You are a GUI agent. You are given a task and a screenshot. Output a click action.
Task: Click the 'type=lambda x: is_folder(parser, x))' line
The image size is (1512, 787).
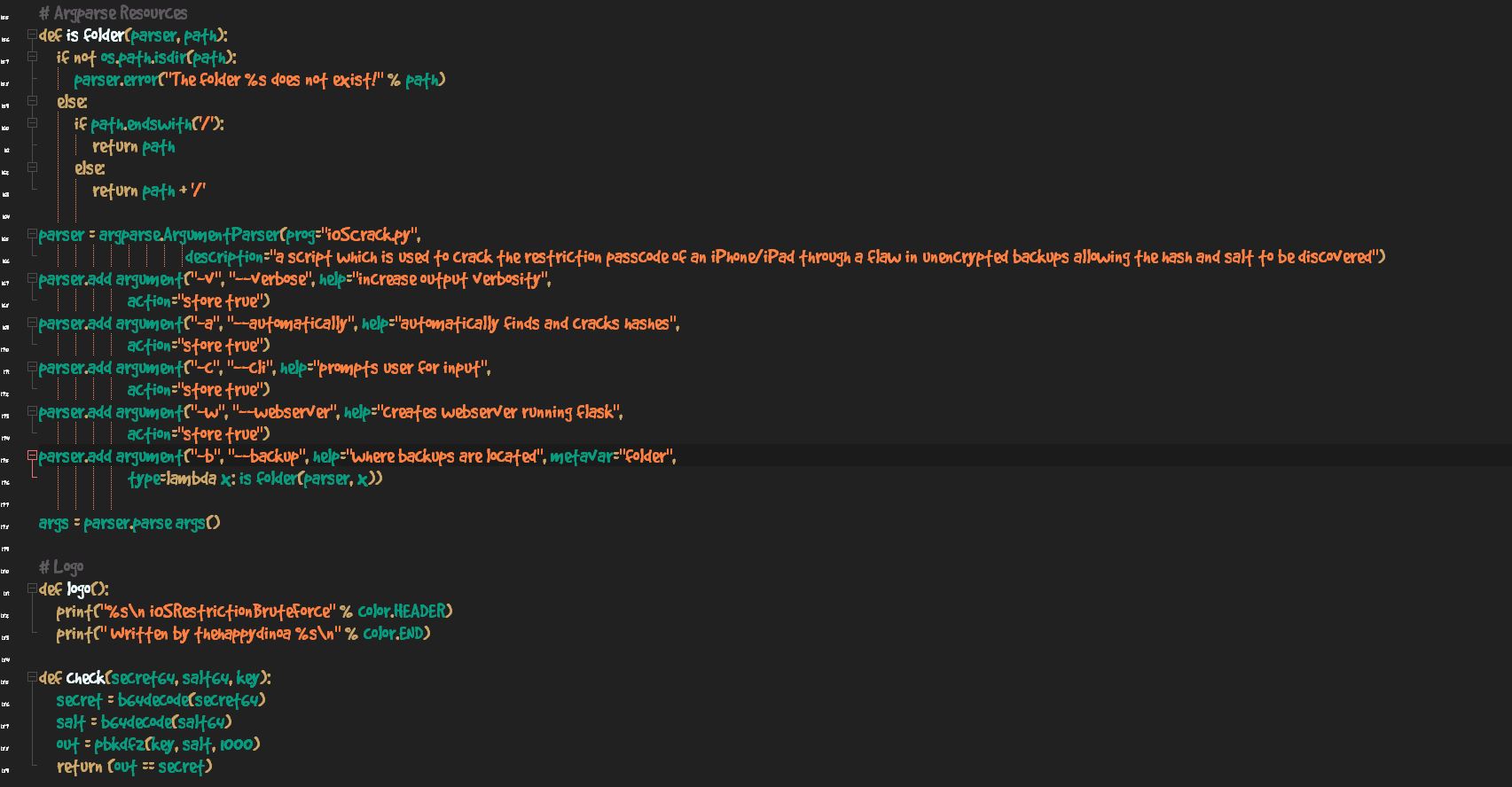click(255, 479)
